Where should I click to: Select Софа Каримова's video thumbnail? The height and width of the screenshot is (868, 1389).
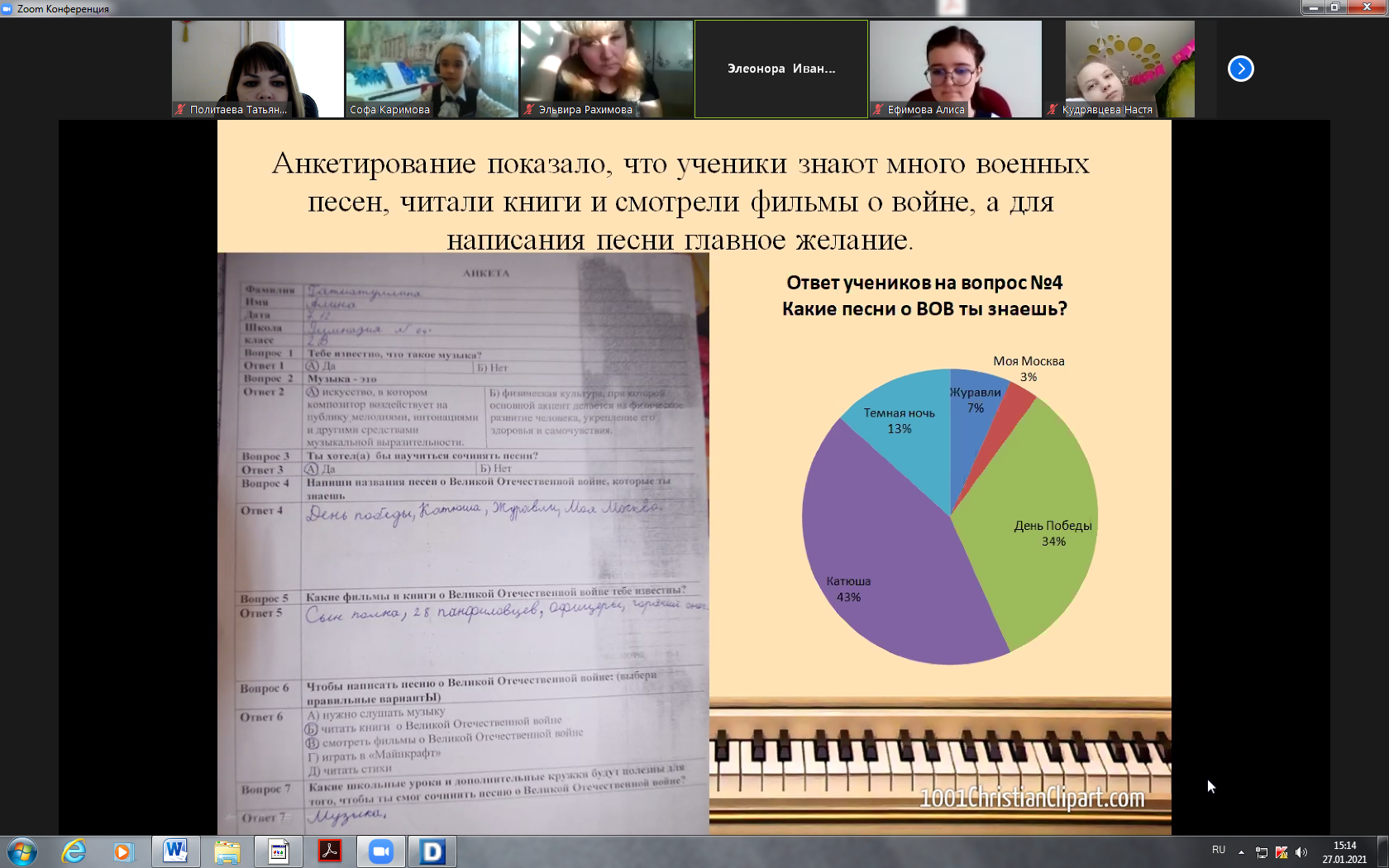pos(432,69)
